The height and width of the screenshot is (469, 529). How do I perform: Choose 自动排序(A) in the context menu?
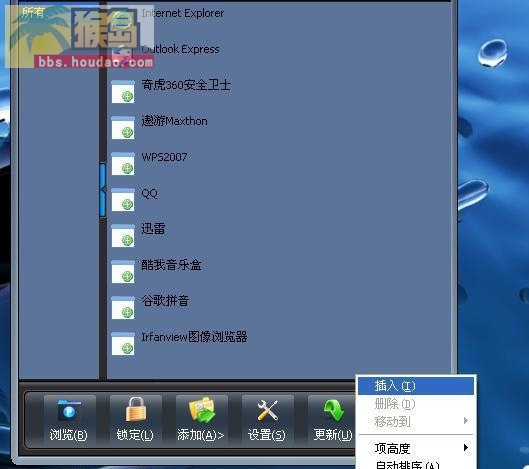pyautogui.click(x=416, y=464)
